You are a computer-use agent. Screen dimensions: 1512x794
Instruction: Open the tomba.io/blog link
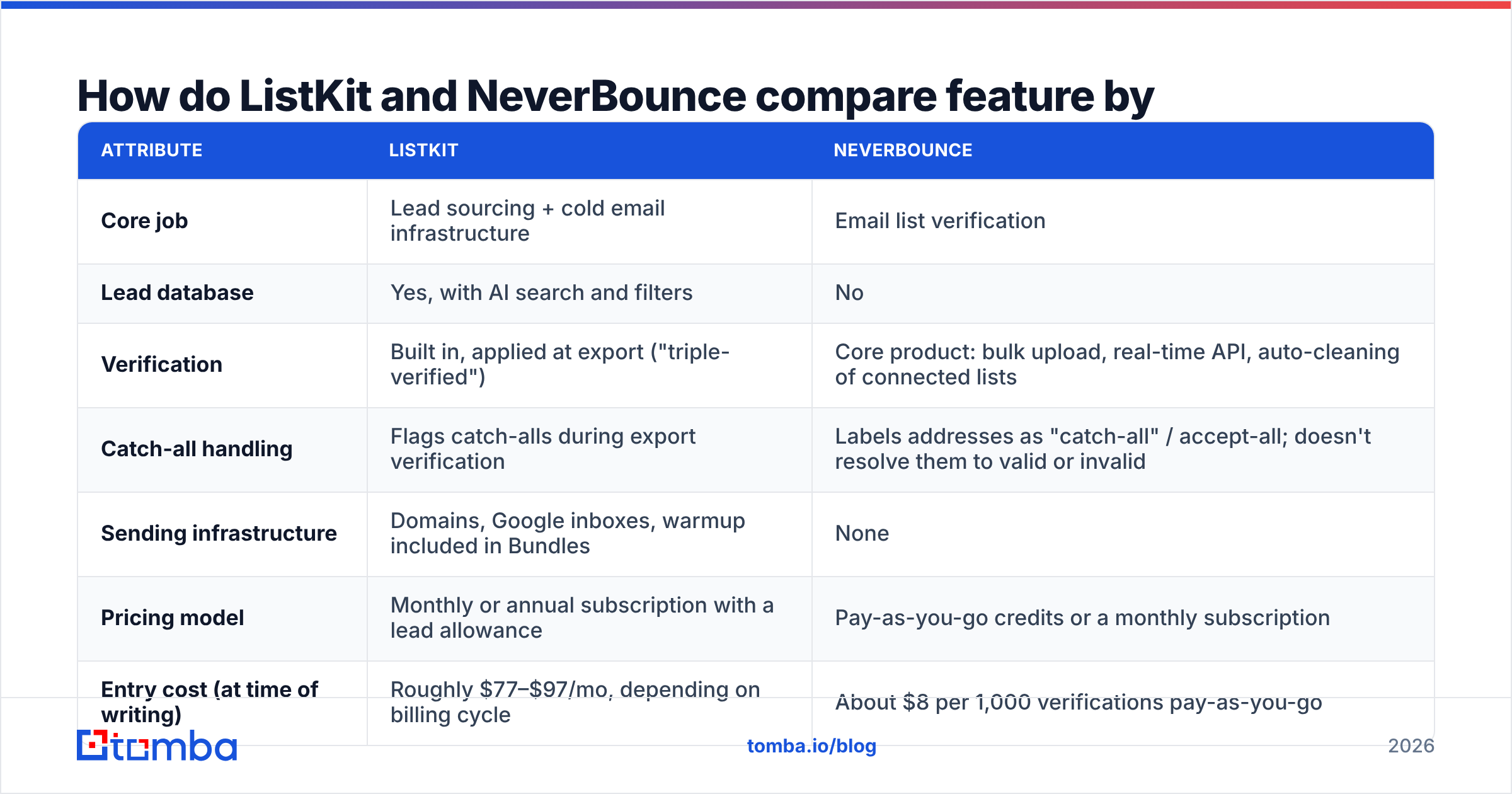pos(811,746)
